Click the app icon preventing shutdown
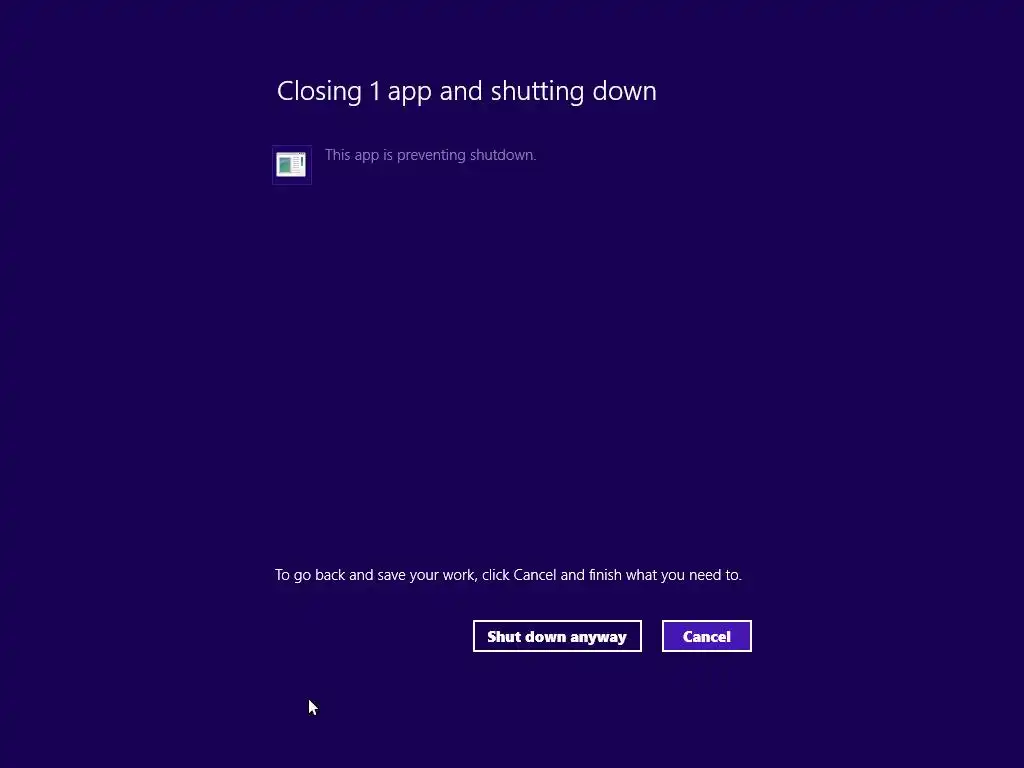 (291, 165)
